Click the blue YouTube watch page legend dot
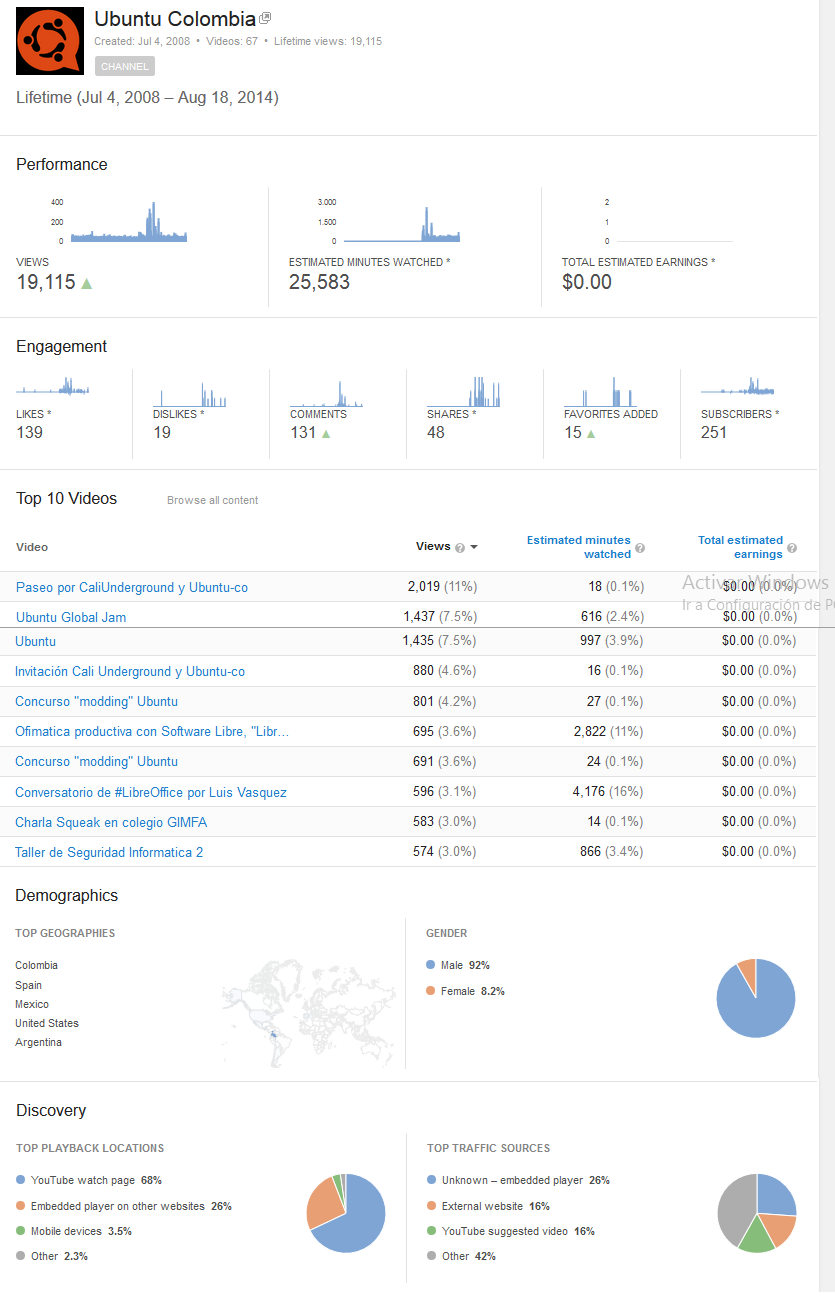Screen dimensions: 835x1297 pyautogui.click(x=21, y=1180)
